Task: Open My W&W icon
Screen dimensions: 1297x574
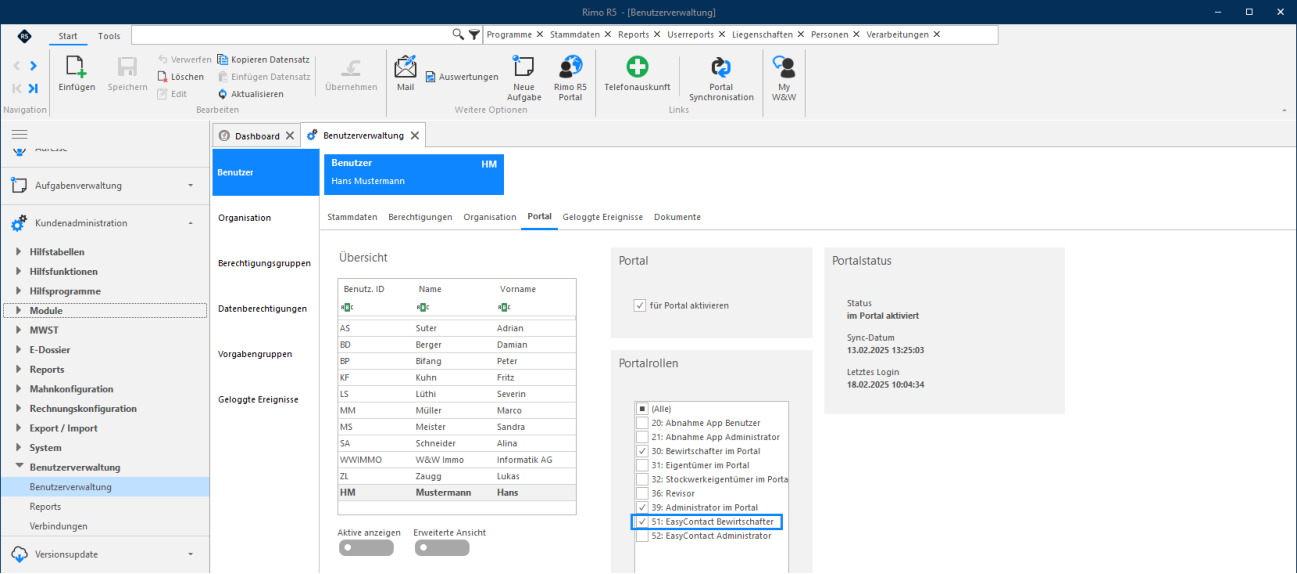Action: pyautogui.click(x=785, y=67)
